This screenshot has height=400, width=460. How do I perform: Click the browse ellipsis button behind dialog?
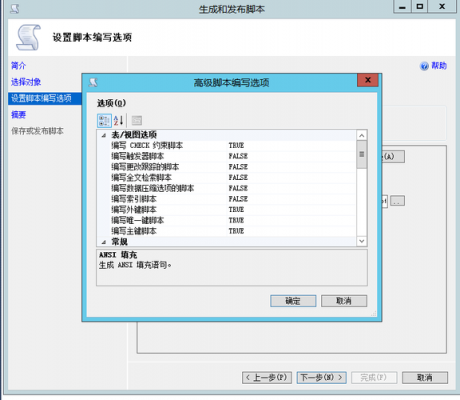click(x=397, y=201)
